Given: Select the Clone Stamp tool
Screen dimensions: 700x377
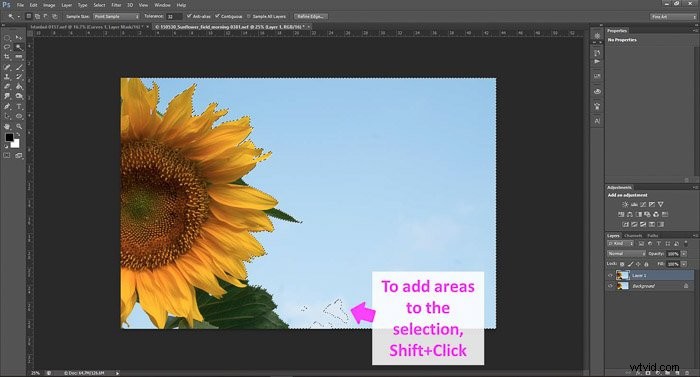Looking at the screenshot, I should (7, 77).
